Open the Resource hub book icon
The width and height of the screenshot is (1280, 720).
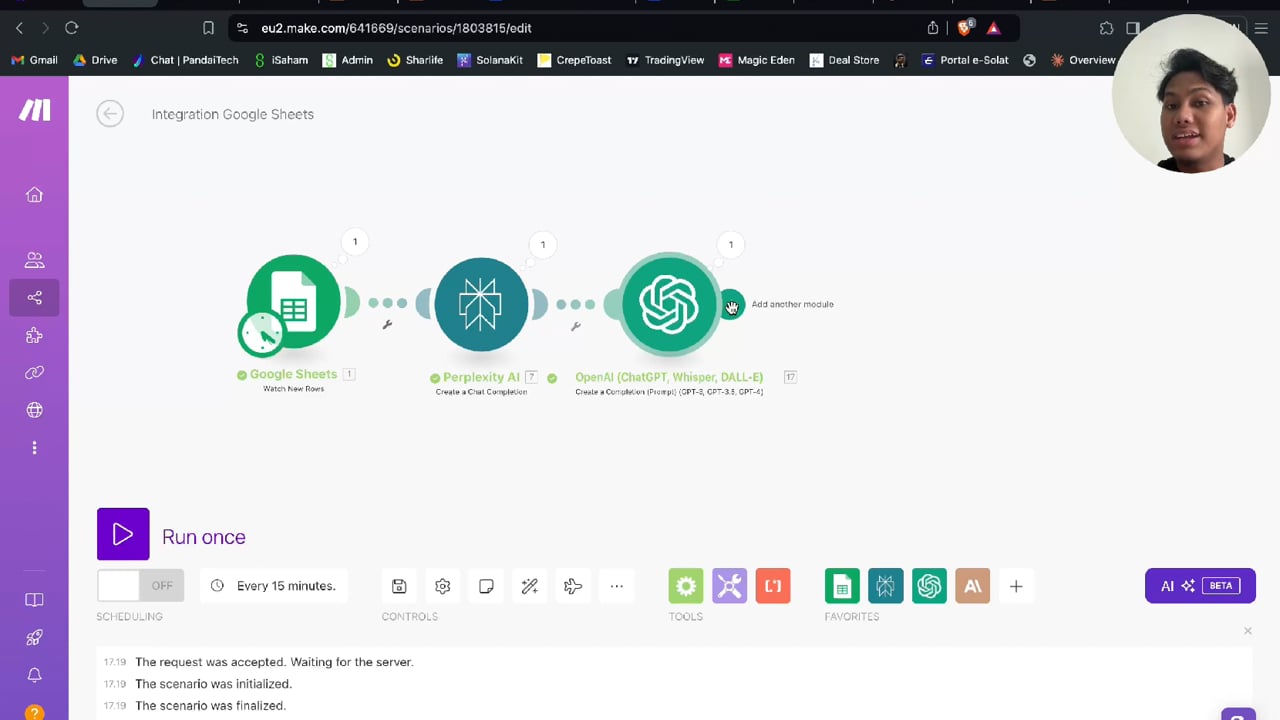[34, 600]
